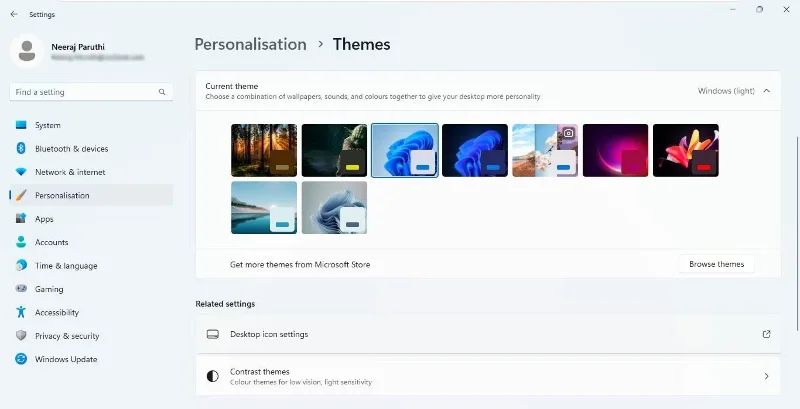This screenshot has height=409, width=800.
Task: Click the Neeraj Paruthi account name
Action: click(x=78, y=47)
